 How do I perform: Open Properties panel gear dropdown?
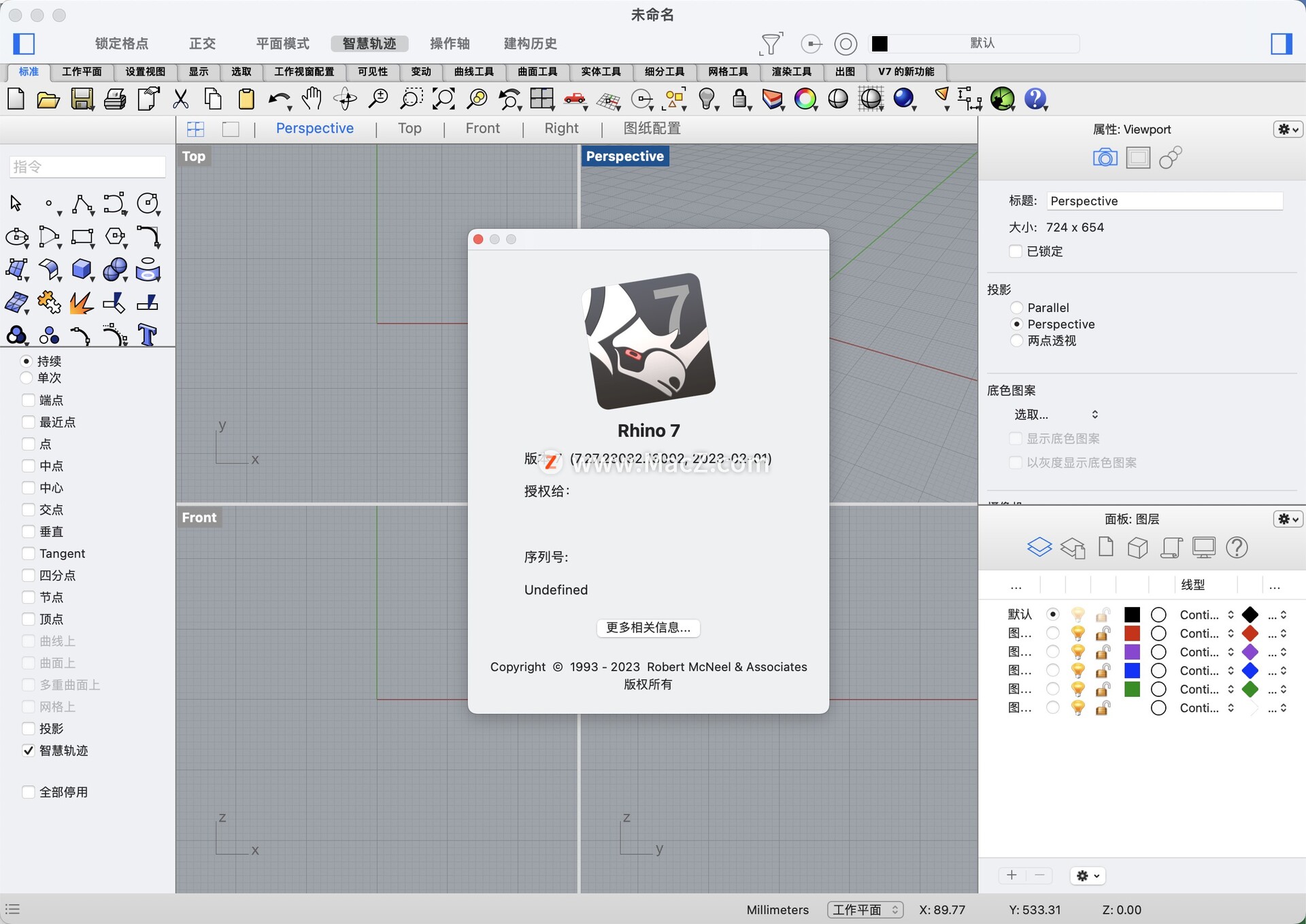pyautogui.click(x=1288, y=129)
